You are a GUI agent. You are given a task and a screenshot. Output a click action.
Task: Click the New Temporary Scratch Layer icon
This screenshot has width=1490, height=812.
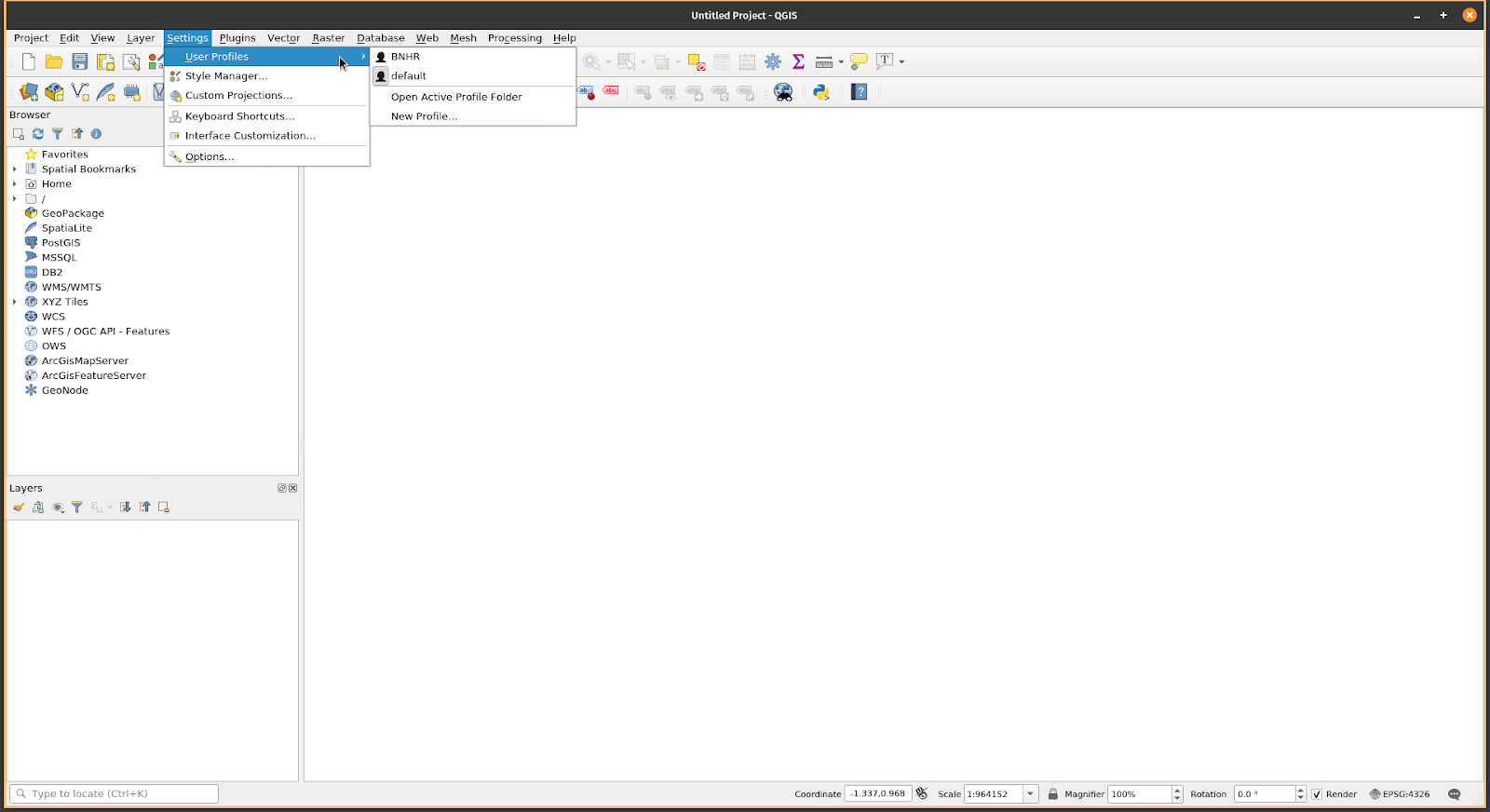tap(132, 92)
